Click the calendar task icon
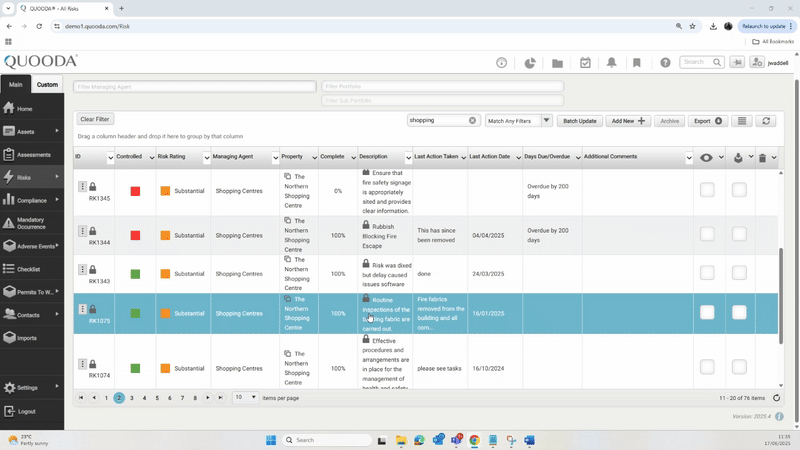 (585, 63)
